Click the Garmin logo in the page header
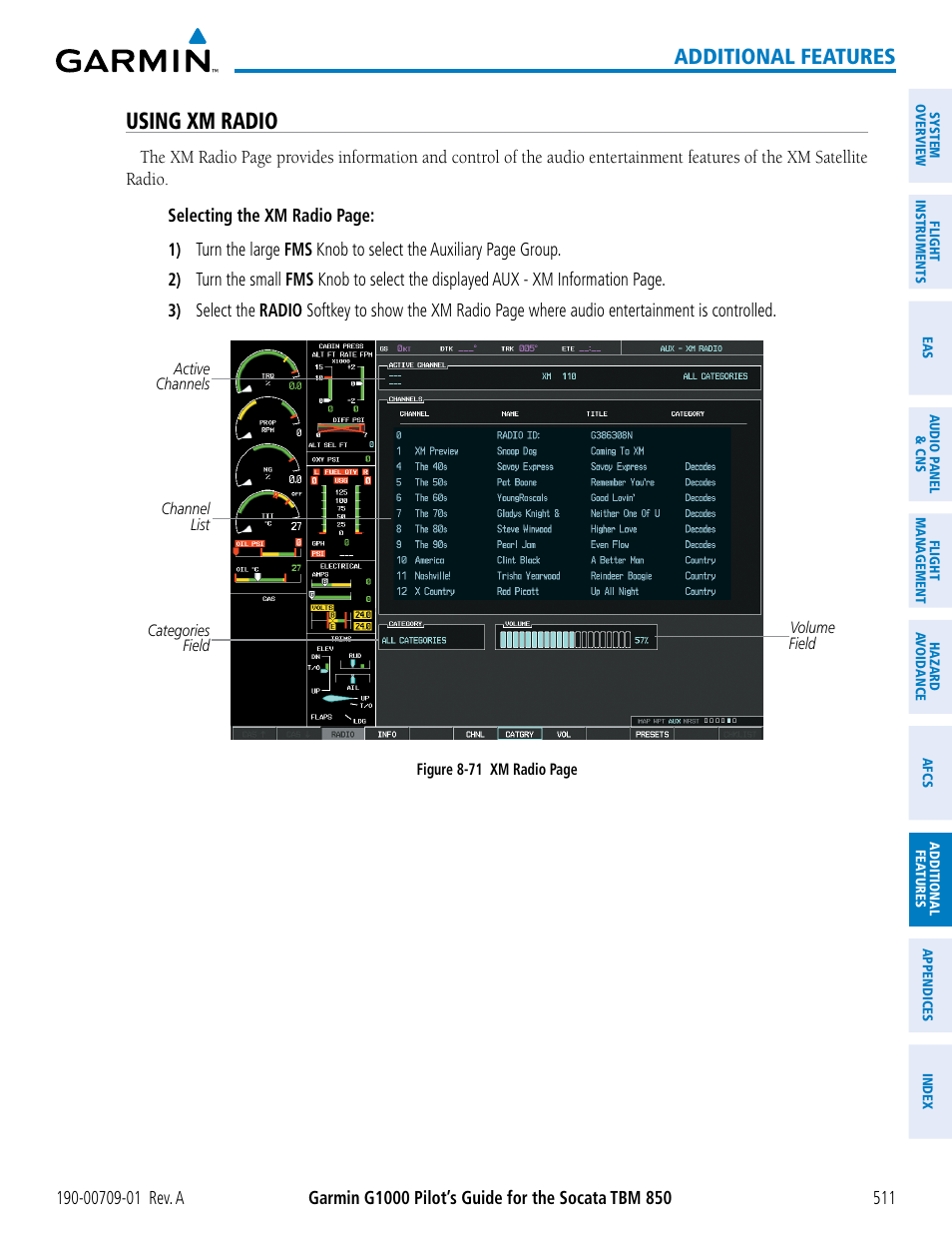Image resolution: width=952 pixels, height=1233 pixels. (136, 52)
